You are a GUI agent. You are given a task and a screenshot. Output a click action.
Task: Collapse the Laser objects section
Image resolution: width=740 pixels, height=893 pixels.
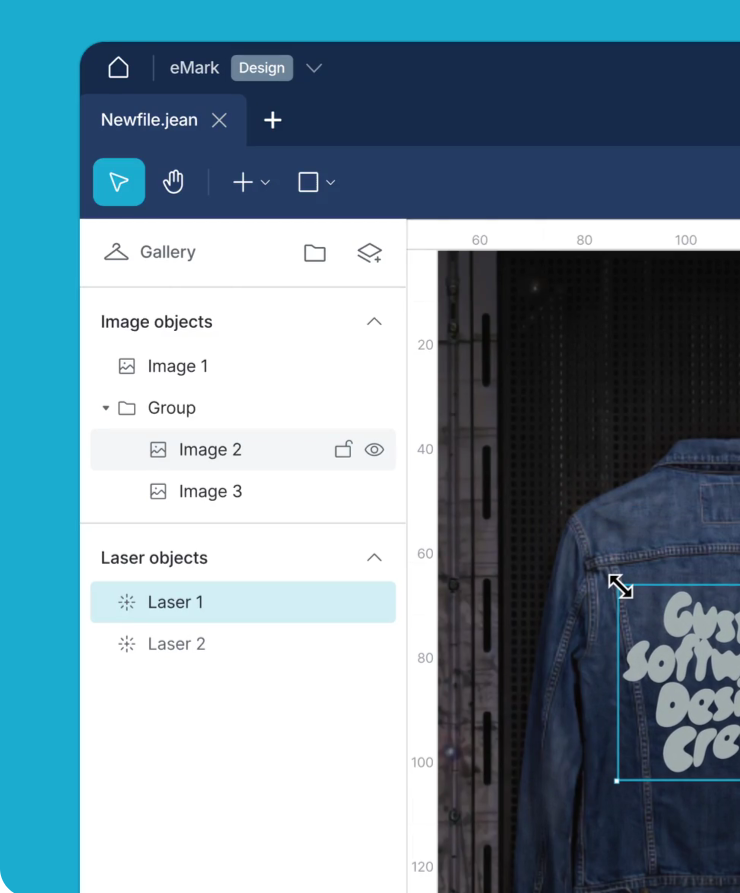[374, 558]
